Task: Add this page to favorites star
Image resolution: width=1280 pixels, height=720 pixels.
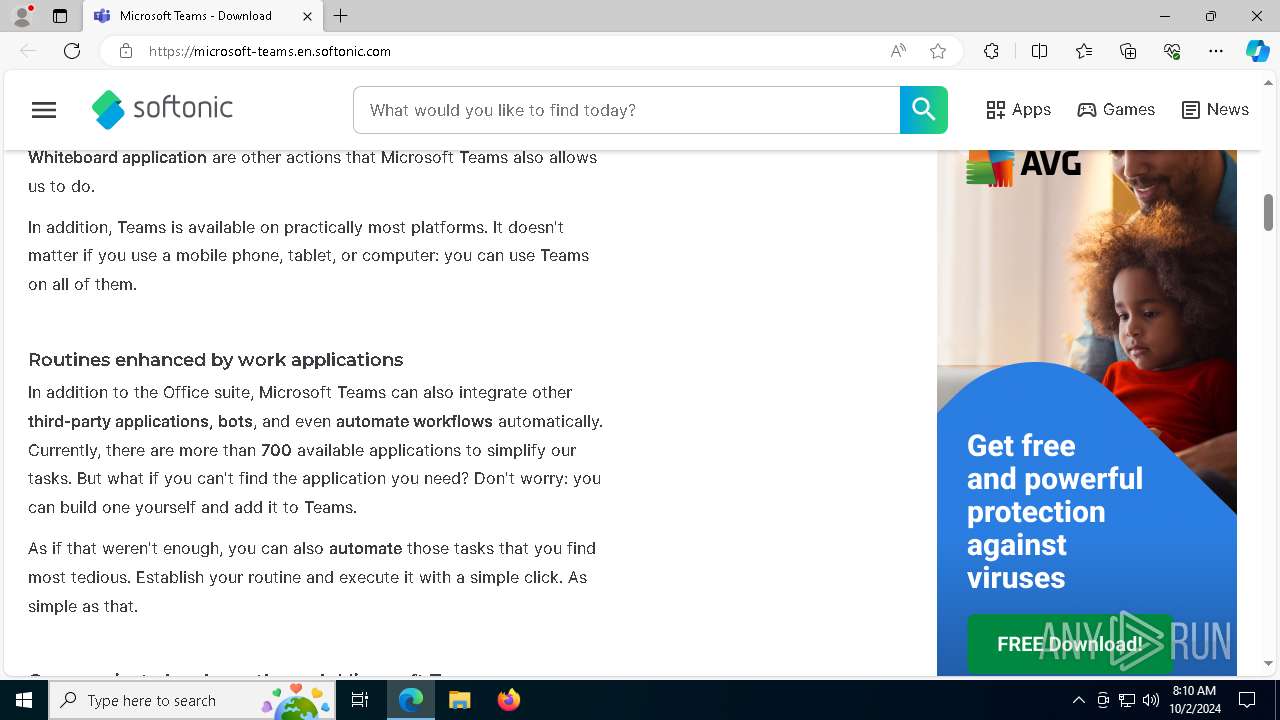Action: [938, 51]
